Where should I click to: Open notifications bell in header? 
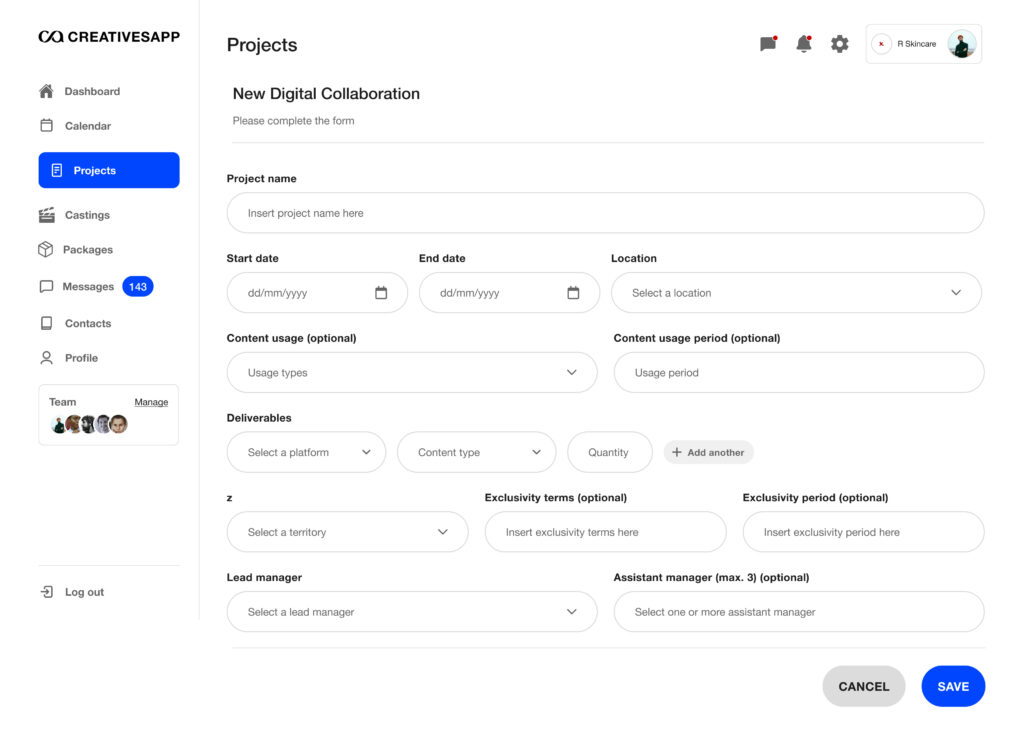(804, 44)
